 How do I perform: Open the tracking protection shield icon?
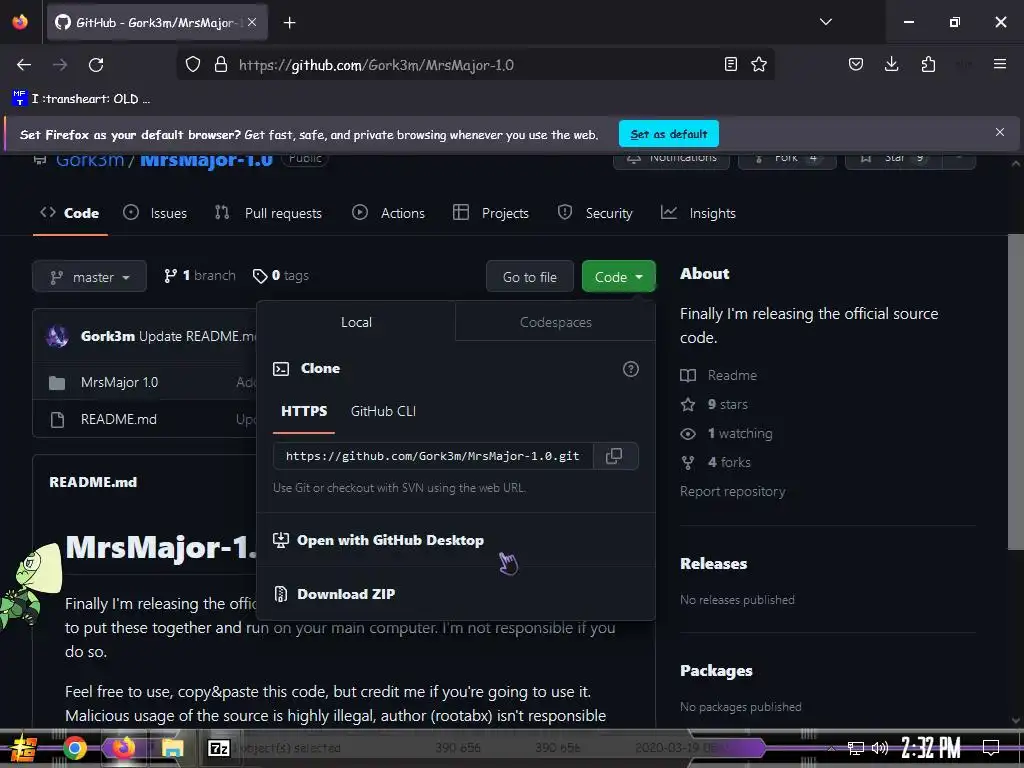click(x=193, y=65)
